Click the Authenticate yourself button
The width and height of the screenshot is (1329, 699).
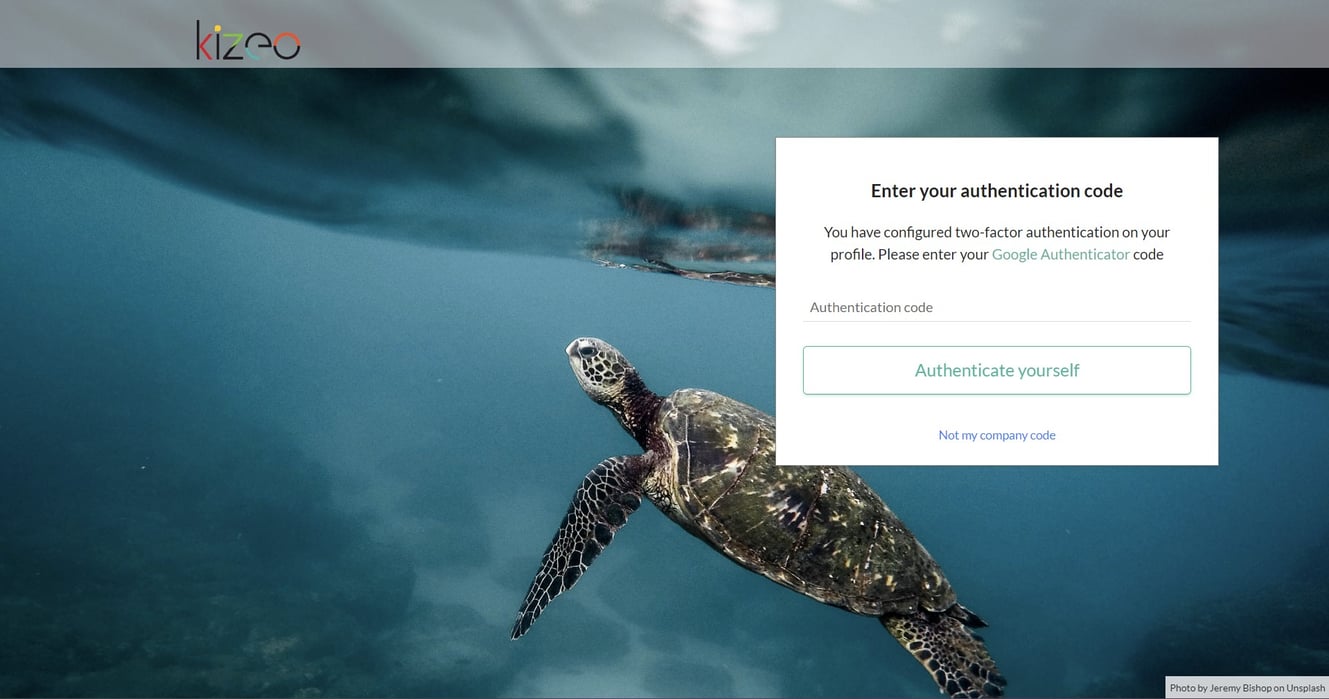tap(997, 370)
